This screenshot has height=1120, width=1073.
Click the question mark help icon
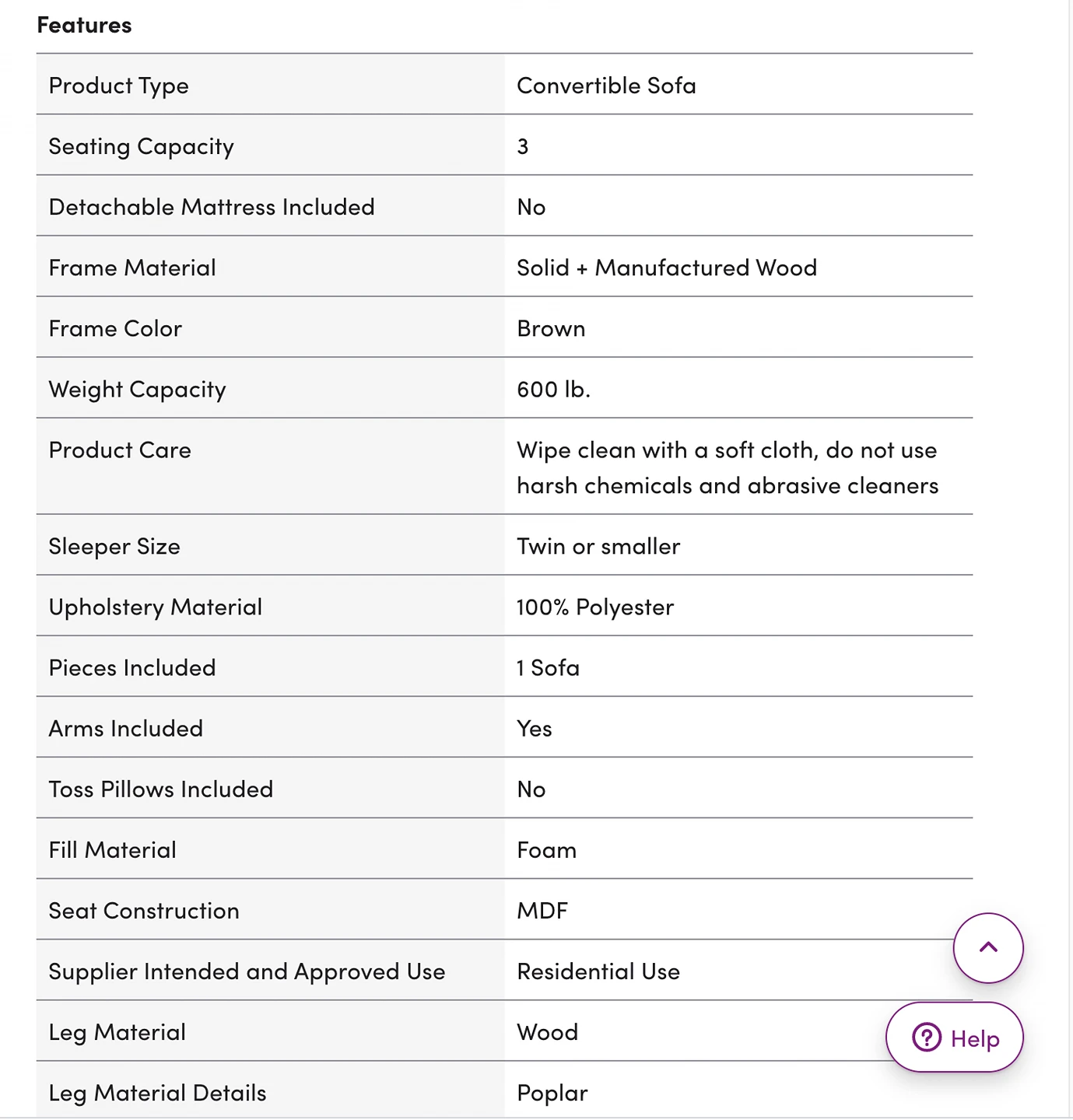point(927,1038)
